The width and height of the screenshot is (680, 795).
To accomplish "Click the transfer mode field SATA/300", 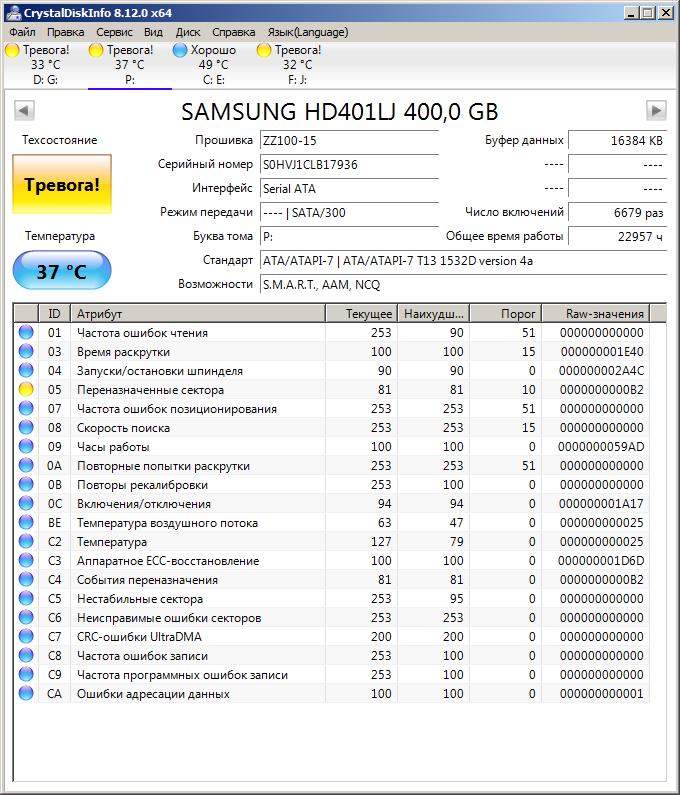I will [349, 212].
